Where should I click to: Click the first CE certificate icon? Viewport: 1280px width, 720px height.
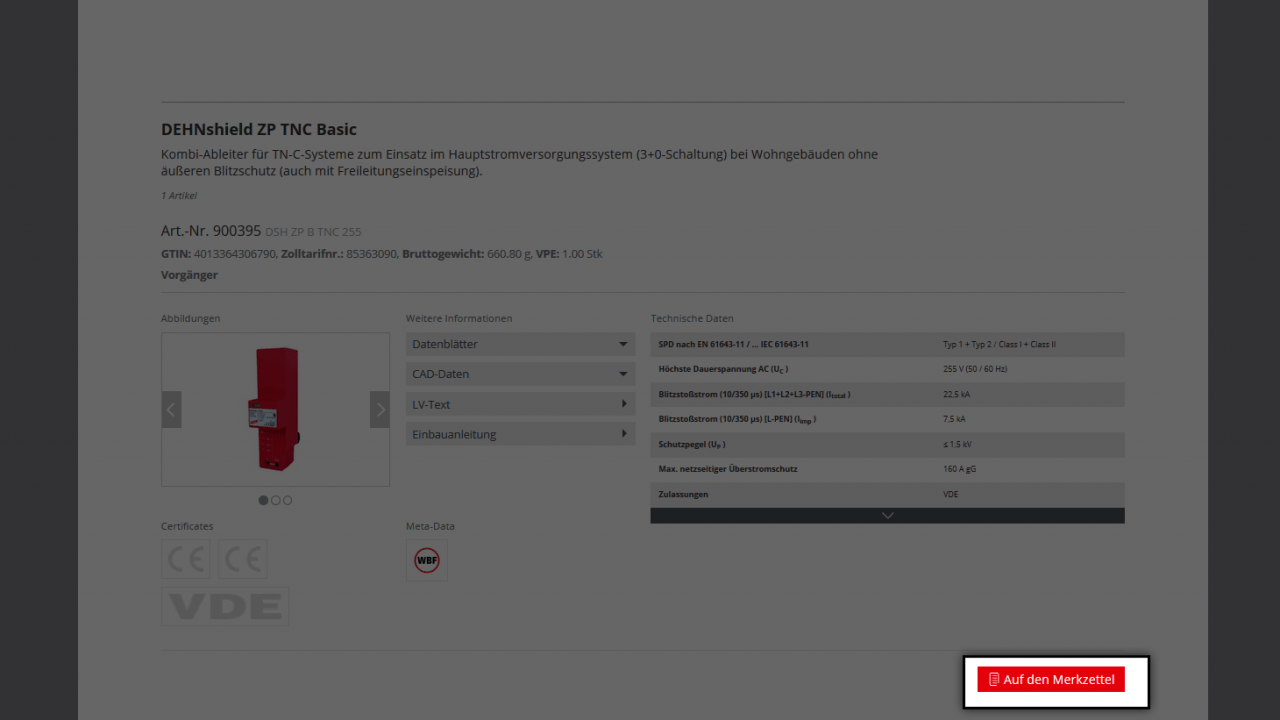[x=186, y=559]
